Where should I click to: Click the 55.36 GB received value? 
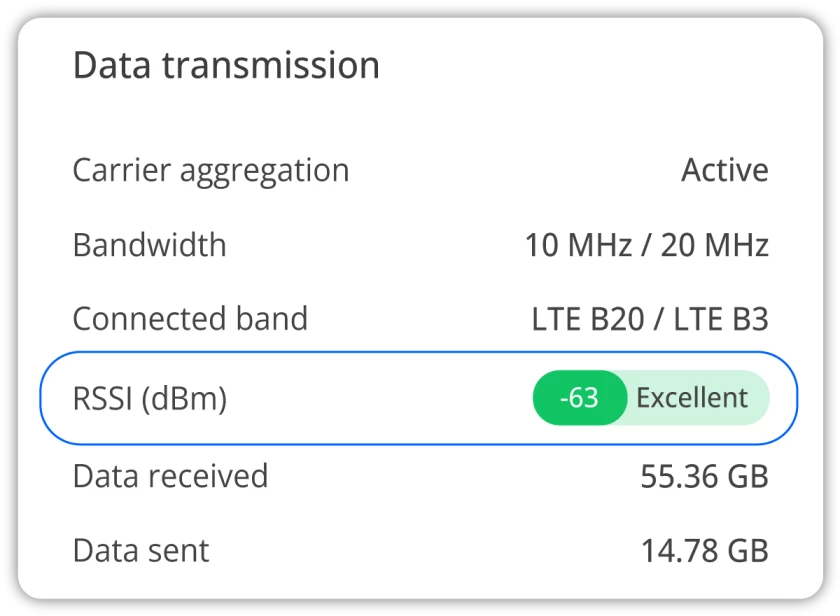click(704, 477)
